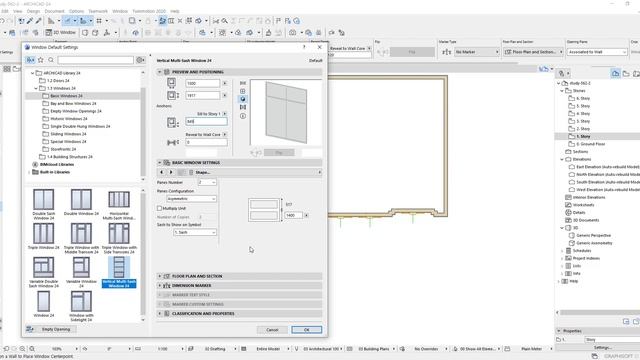This screenshot has height=360, width=640.
Task: Open the Sill to Story 1 anchor dropdown
Action: click(x=224, y=114)
